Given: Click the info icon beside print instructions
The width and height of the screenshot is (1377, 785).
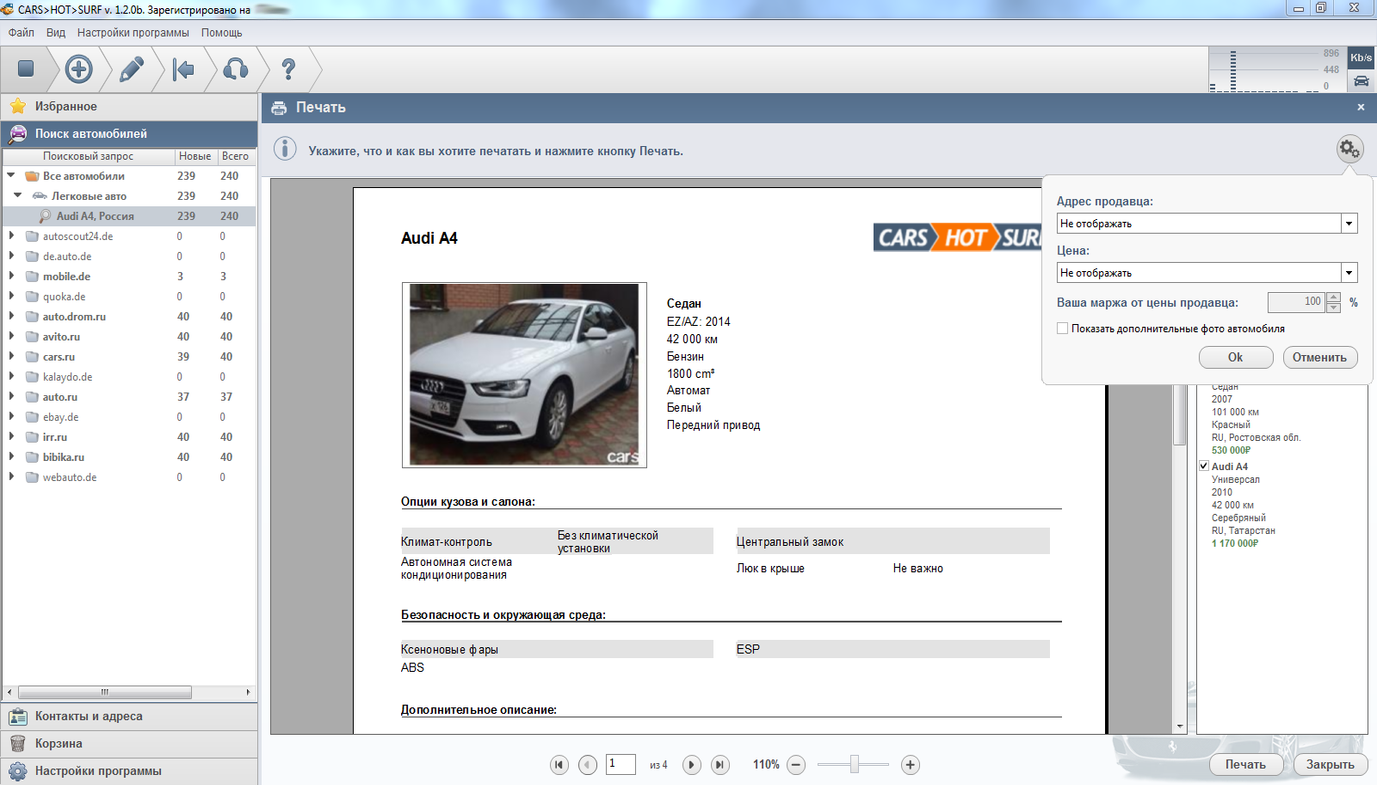Looking at the screenshot, I should click(x=286, y=149).
